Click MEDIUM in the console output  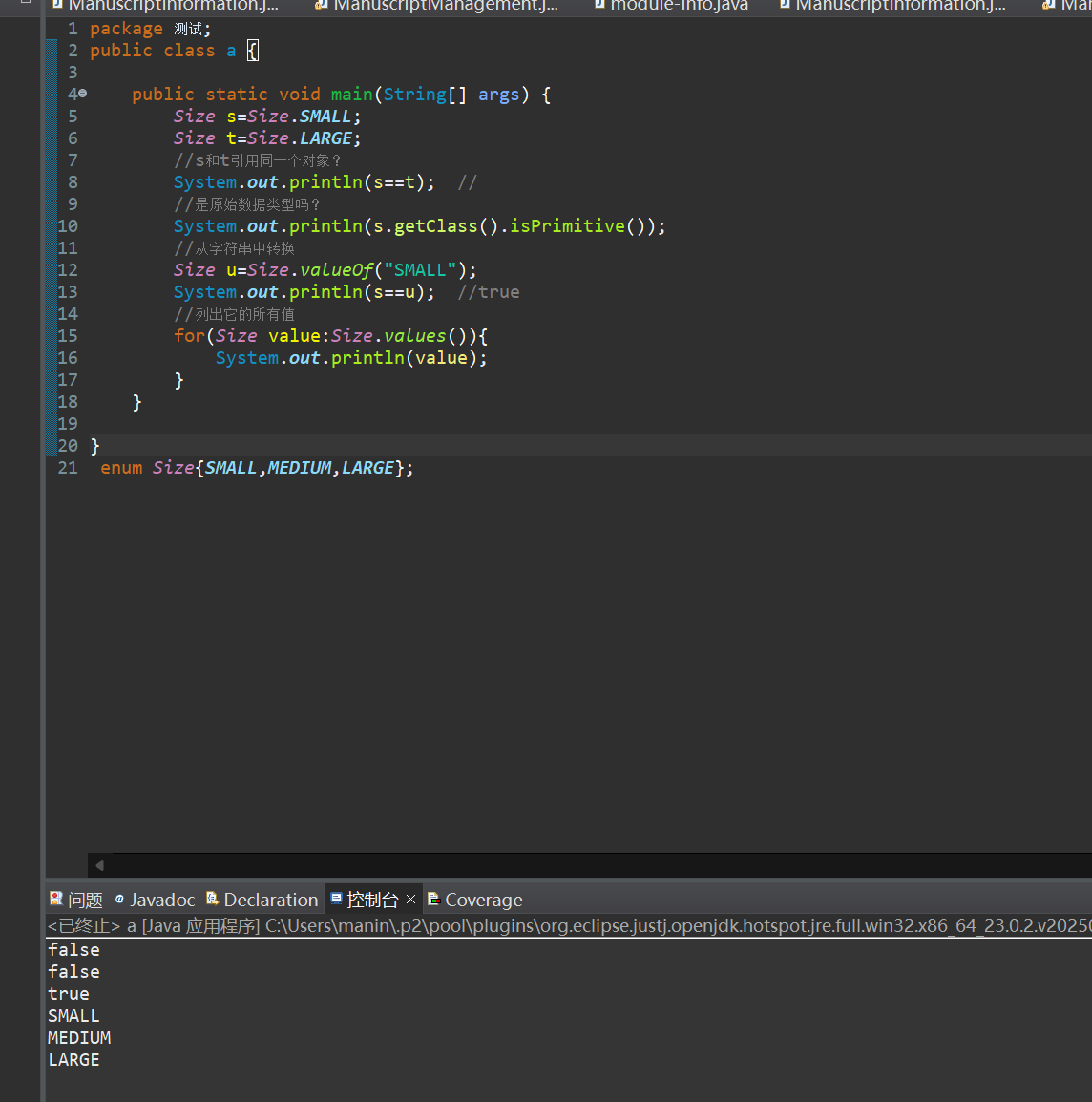click(x=79, y=1038)
